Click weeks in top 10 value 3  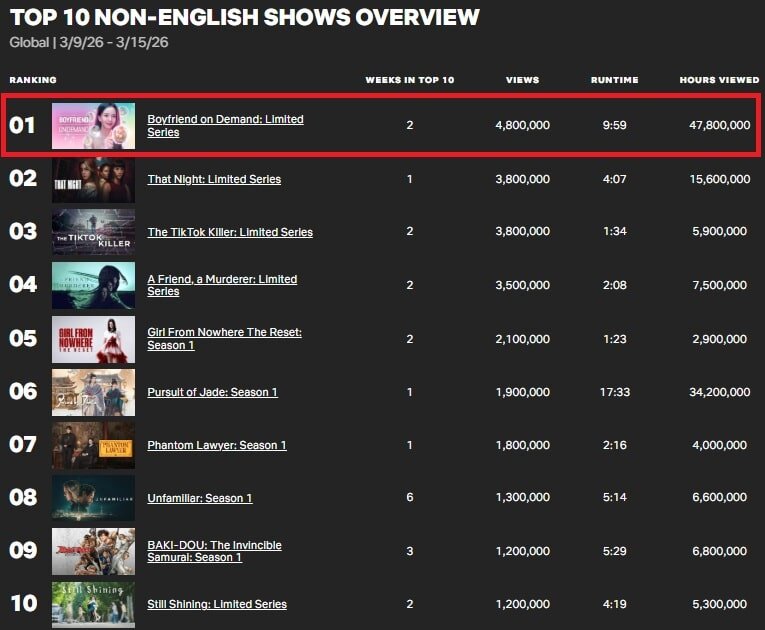tap(410, 551)
